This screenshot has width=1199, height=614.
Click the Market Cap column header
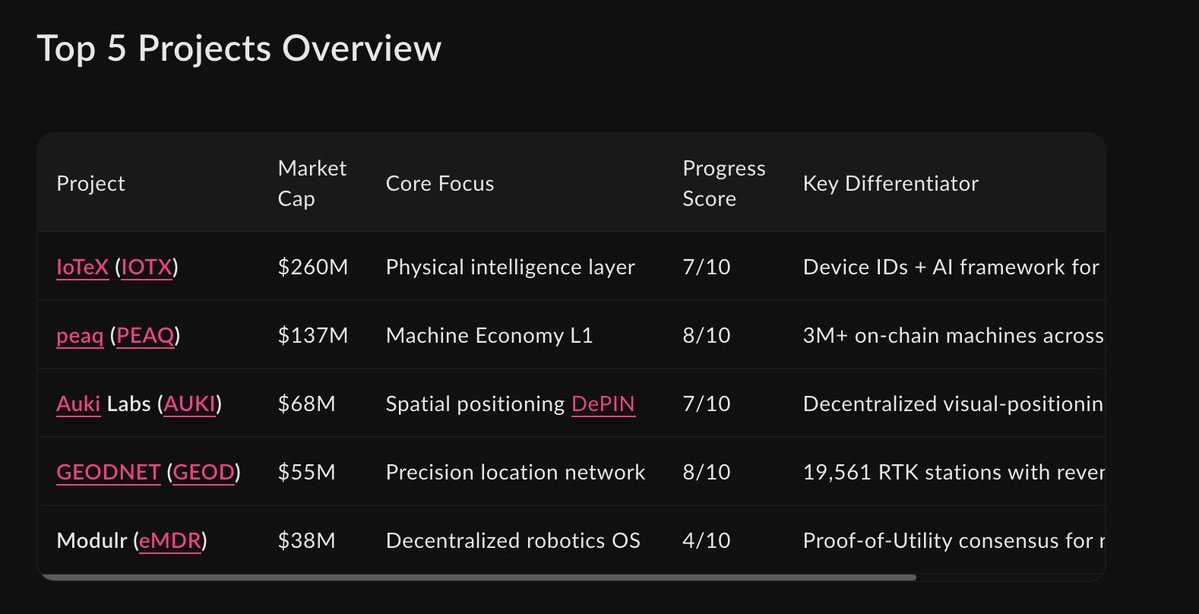pyautogui.click(x=312, y=183)
